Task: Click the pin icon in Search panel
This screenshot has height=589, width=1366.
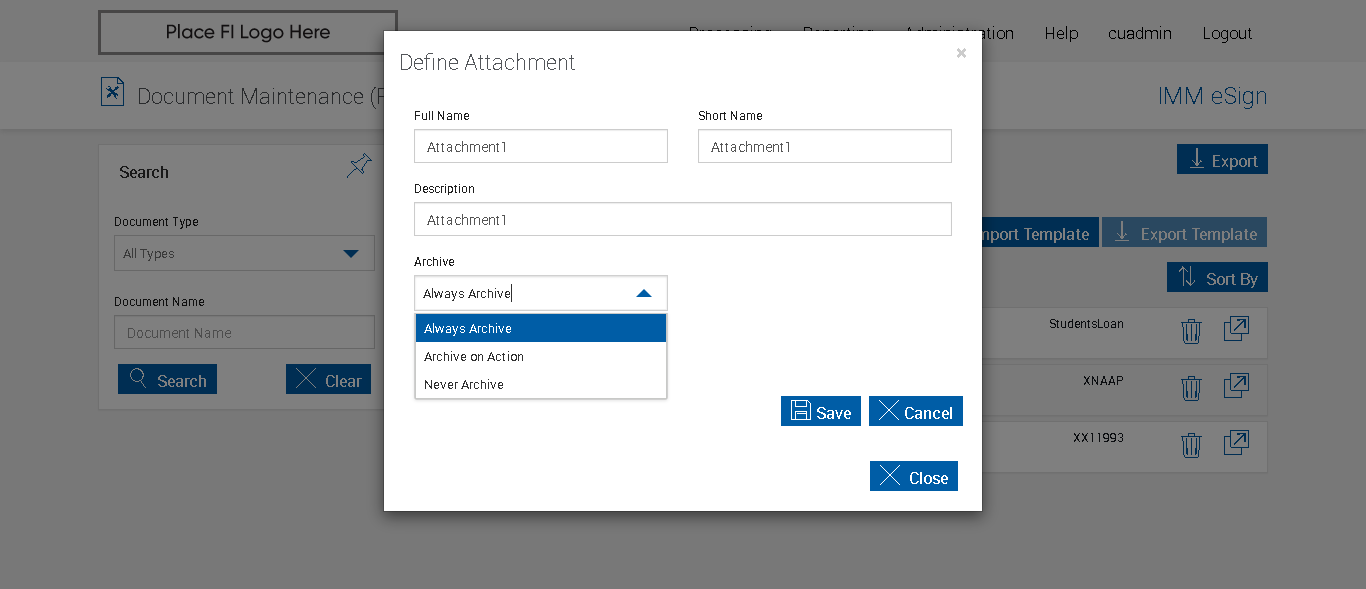Action: [359, 166]
